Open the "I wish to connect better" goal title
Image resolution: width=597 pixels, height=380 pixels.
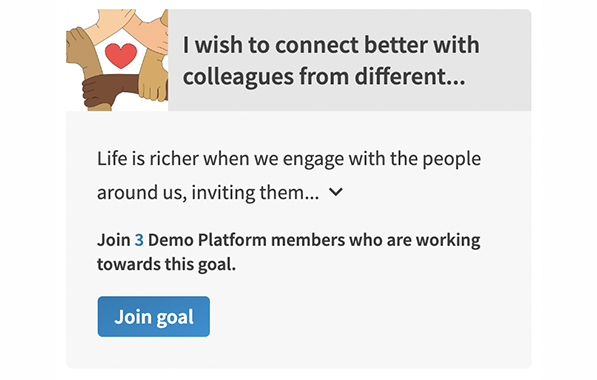coord(331,61)
